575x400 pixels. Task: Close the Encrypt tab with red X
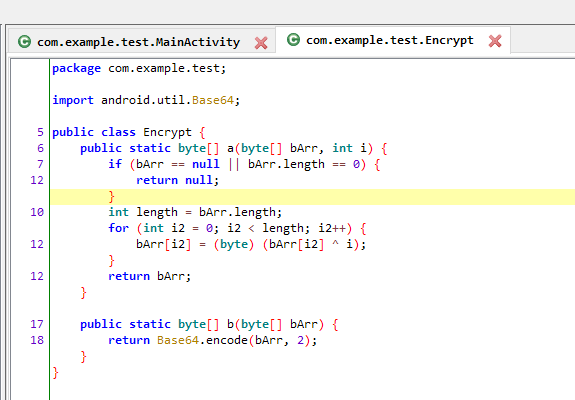click(495, 41)
